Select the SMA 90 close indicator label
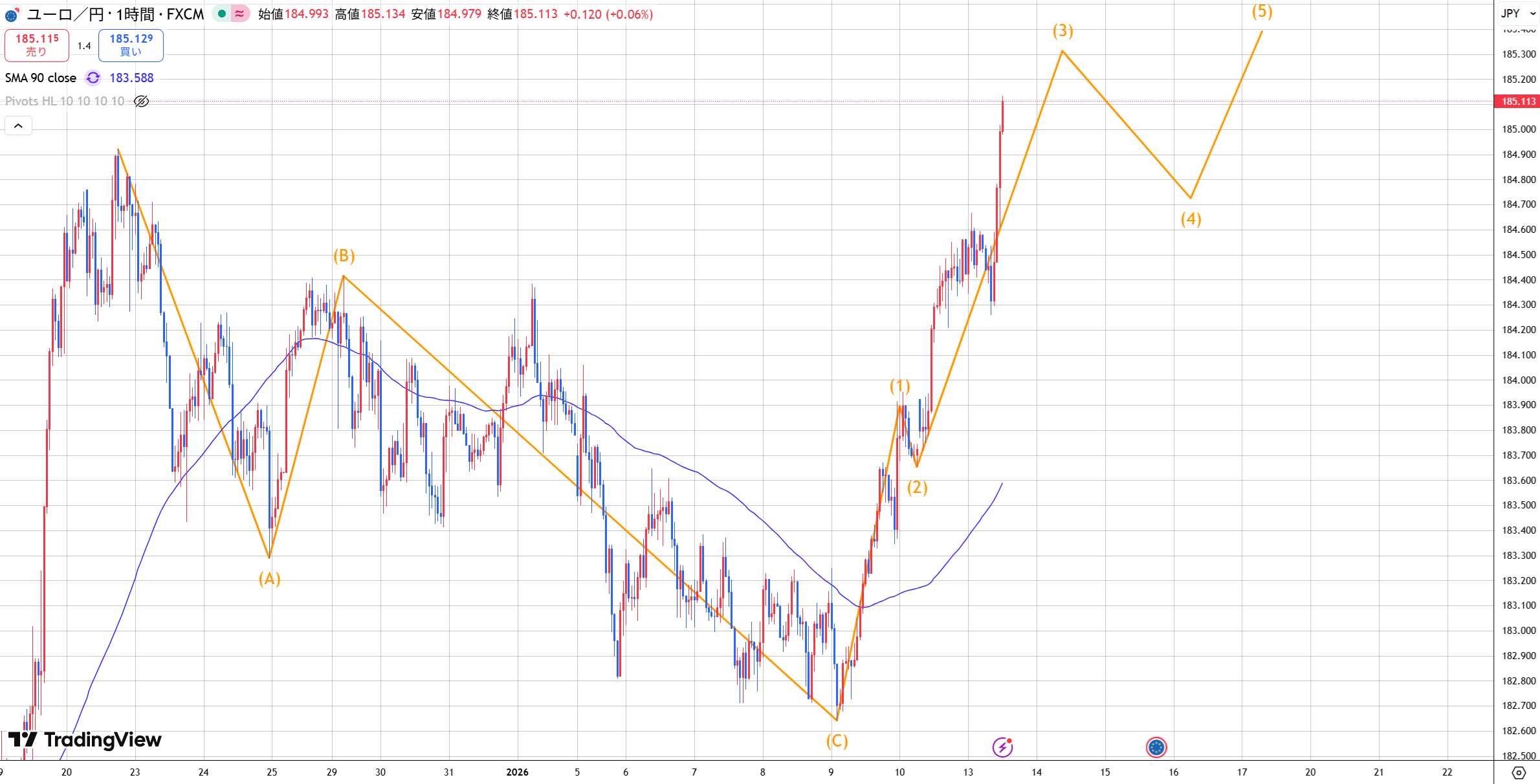This screenshot has height=784, width=1540. [x=41, y=78]
